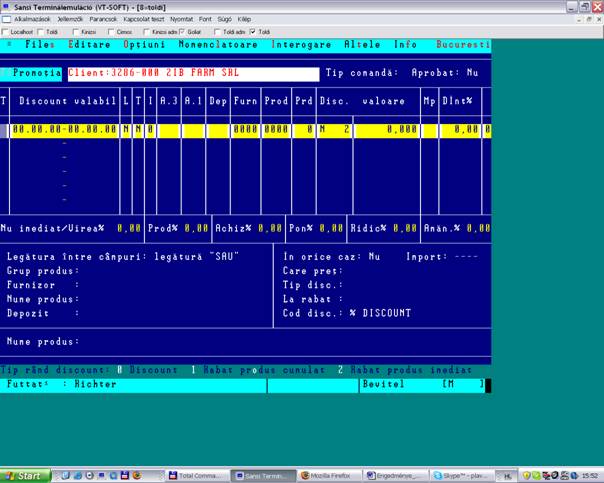This screenshot has width=604, height=483.
Task: Click the Show Desktop quick launch icon
Action: click(65, 476)
